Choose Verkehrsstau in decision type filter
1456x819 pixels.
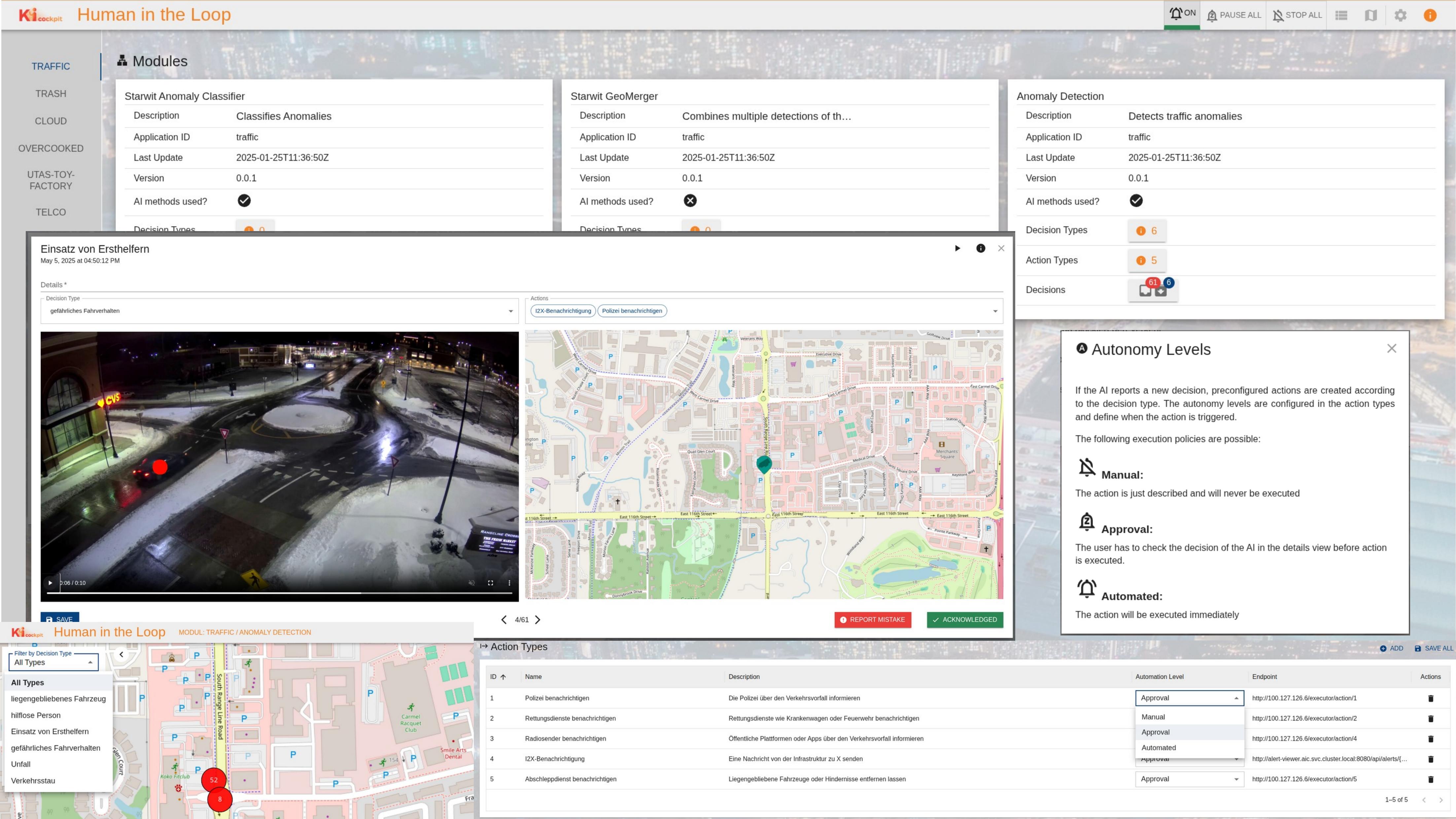click(x=33, y=781)
